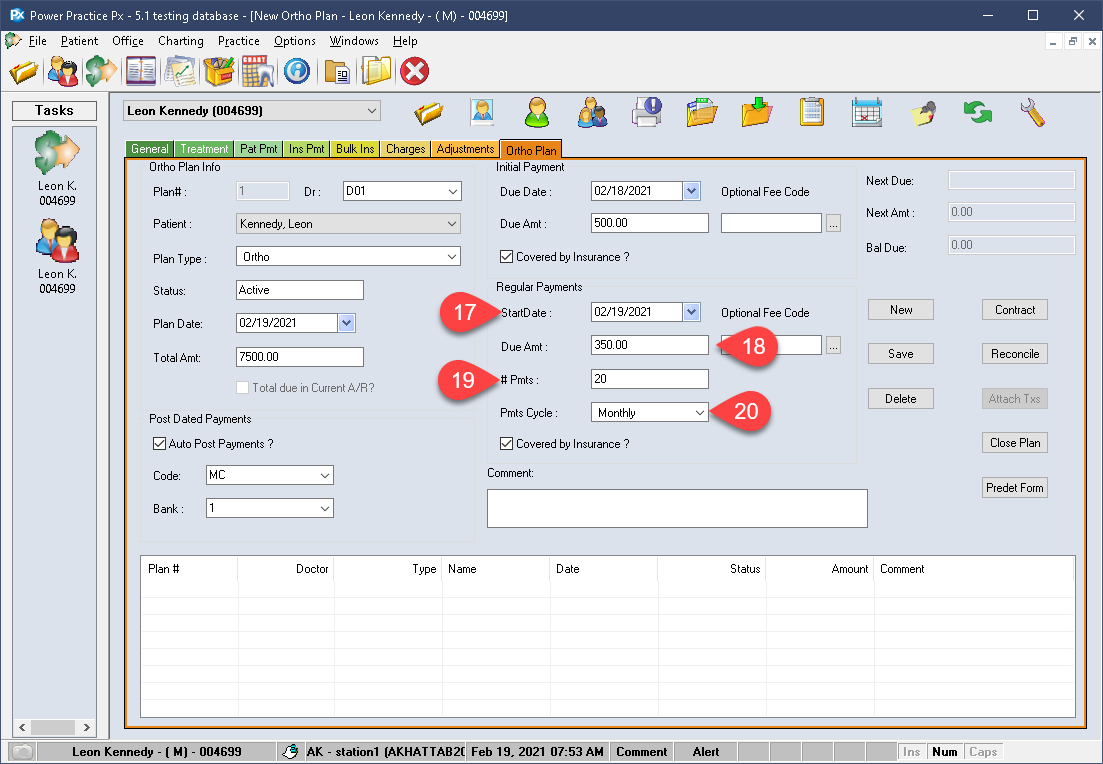Switch to the Pat Pmt tab
Image resolution: width=1103 pixels, height=764 pixels.
[x=258, y=149]
